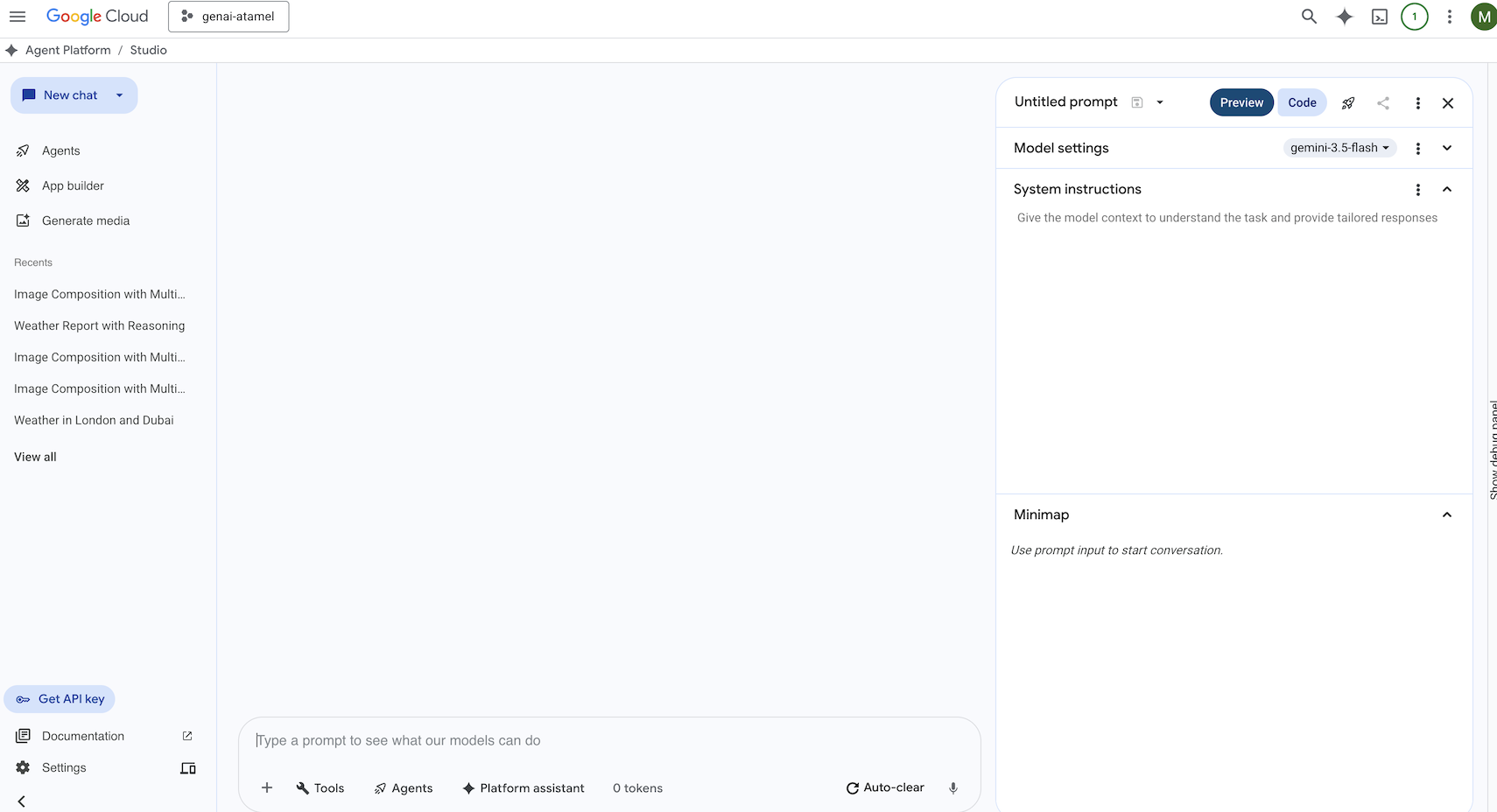
Task: Click the save prompt icon
Action: point(1137,102)
